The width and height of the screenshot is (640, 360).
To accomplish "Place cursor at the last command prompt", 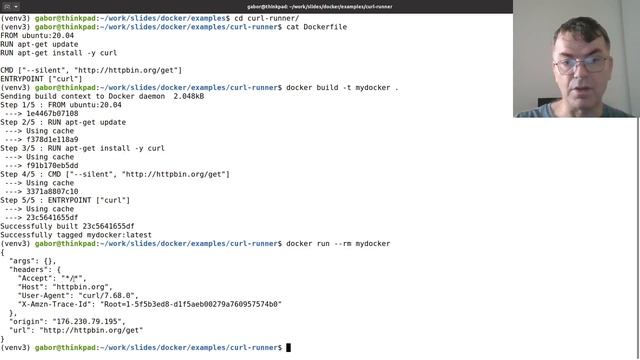I will (x=288, y=348).
